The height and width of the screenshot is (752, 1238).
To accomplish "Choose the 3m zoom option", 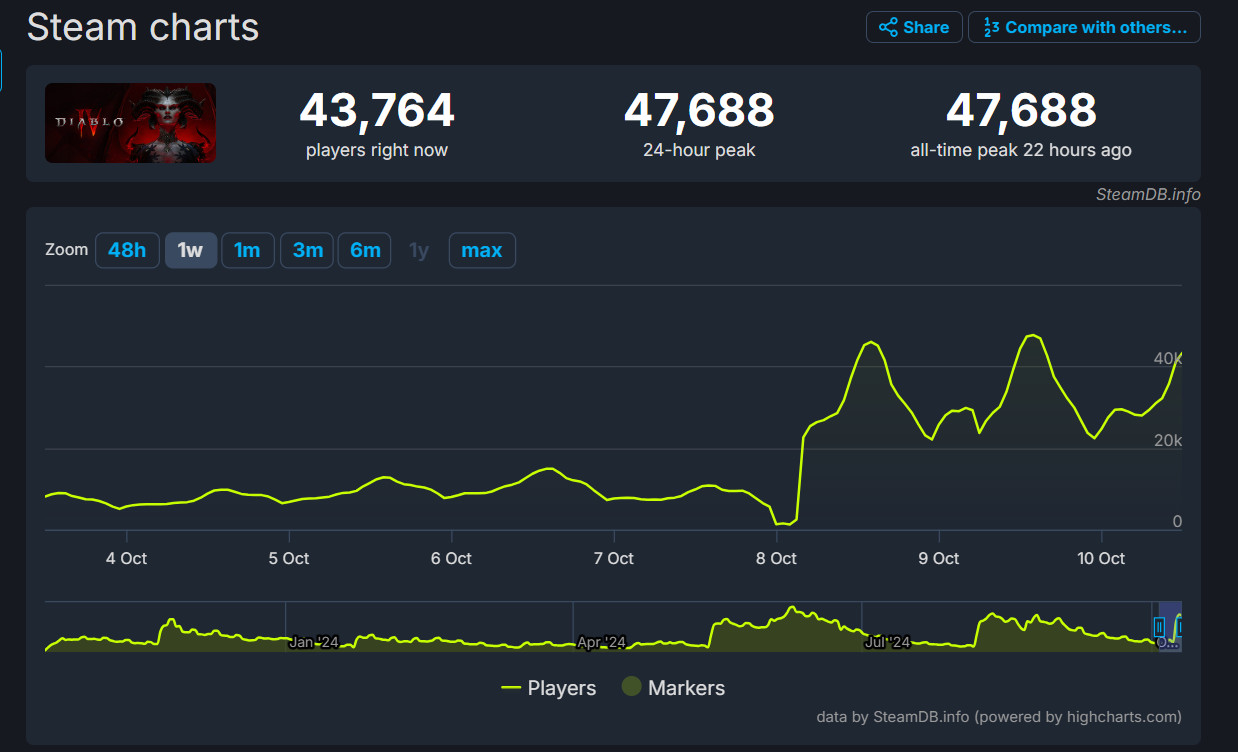I will pyautogui.click(x=307, y=250).
